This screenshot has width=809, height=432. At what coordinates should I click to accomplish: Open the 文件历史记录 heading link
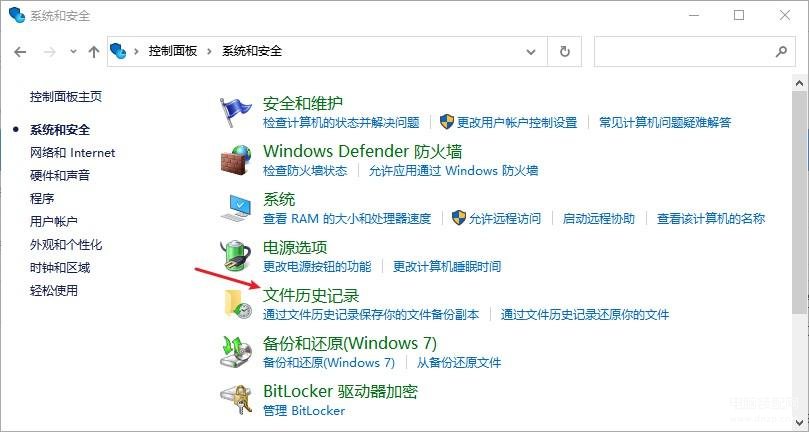point(311,295)
